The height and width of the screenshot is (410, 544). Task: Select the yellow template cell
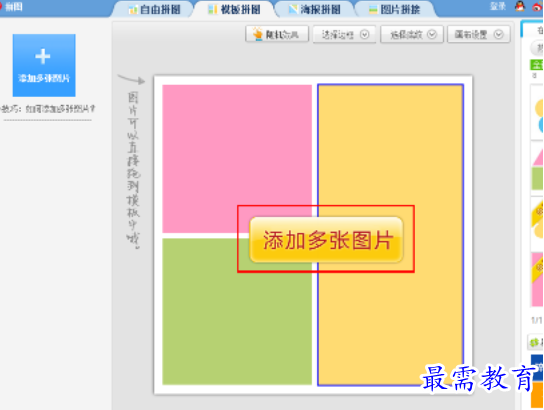390,235
